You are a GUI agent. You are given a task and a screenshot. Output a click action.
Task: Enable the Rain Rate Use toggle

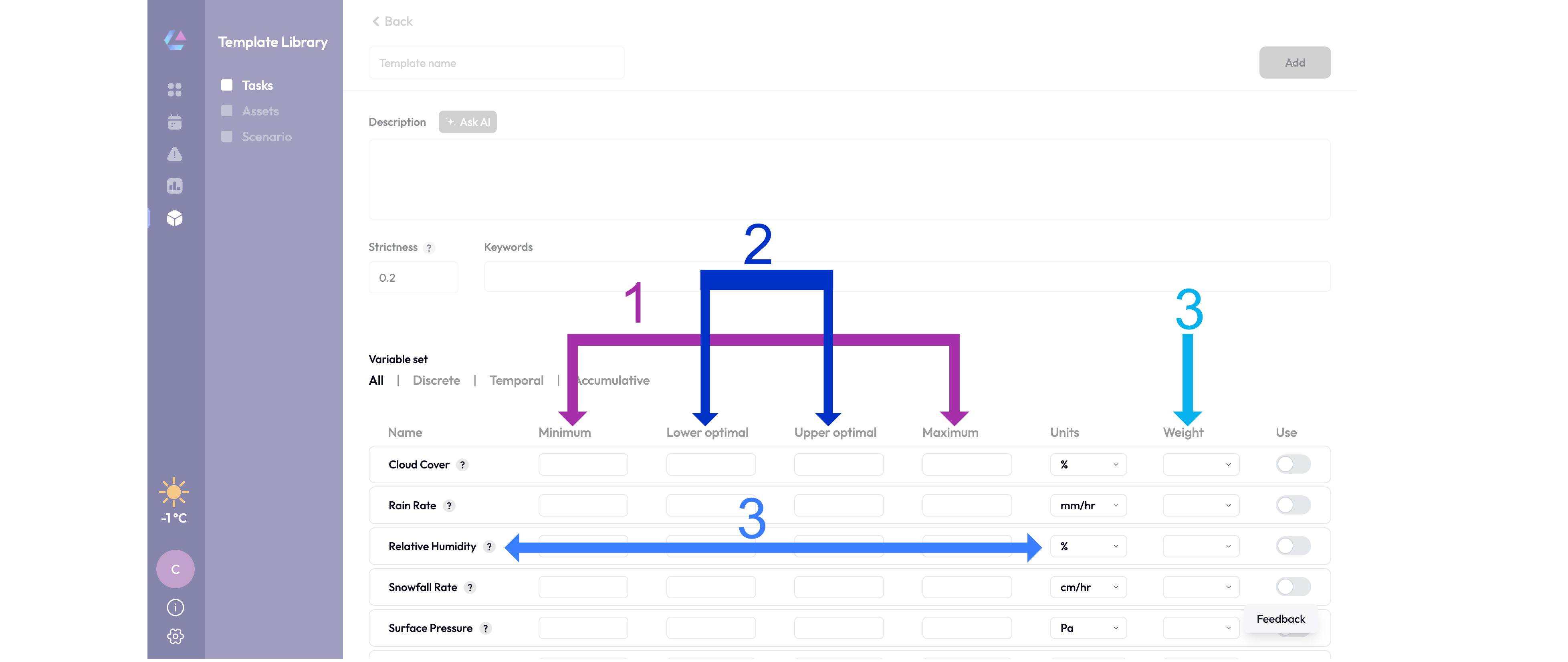(1293, 505)
